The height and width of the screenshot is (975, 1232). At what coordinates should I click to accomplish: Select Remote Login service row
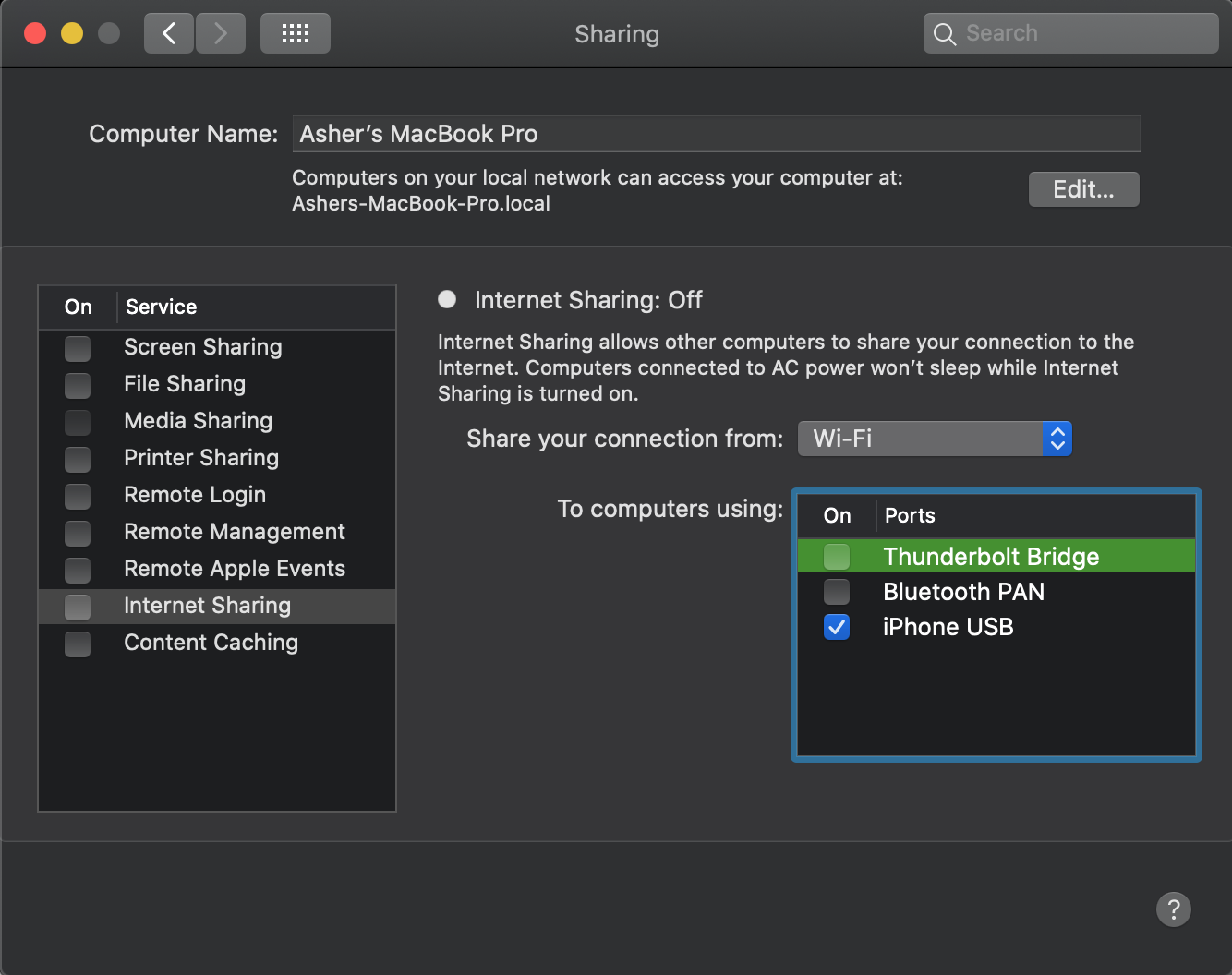(x=217, y=496)
